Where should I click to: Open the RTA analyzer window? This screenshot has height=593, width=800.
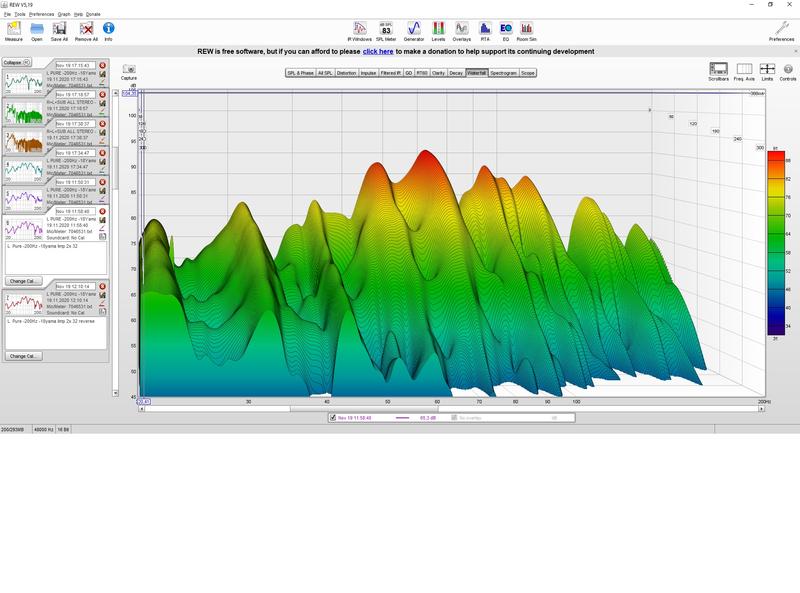485,29
